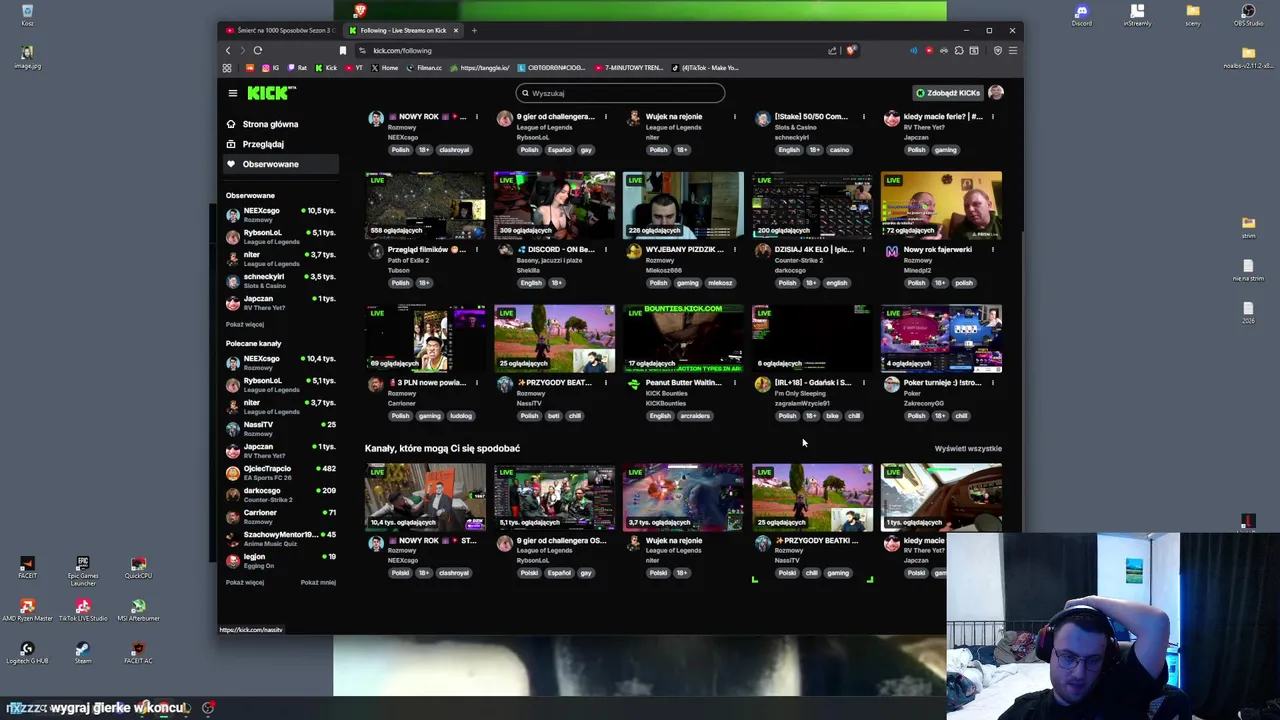Open options menu for Poker turnieje stream

click(992, 383)
